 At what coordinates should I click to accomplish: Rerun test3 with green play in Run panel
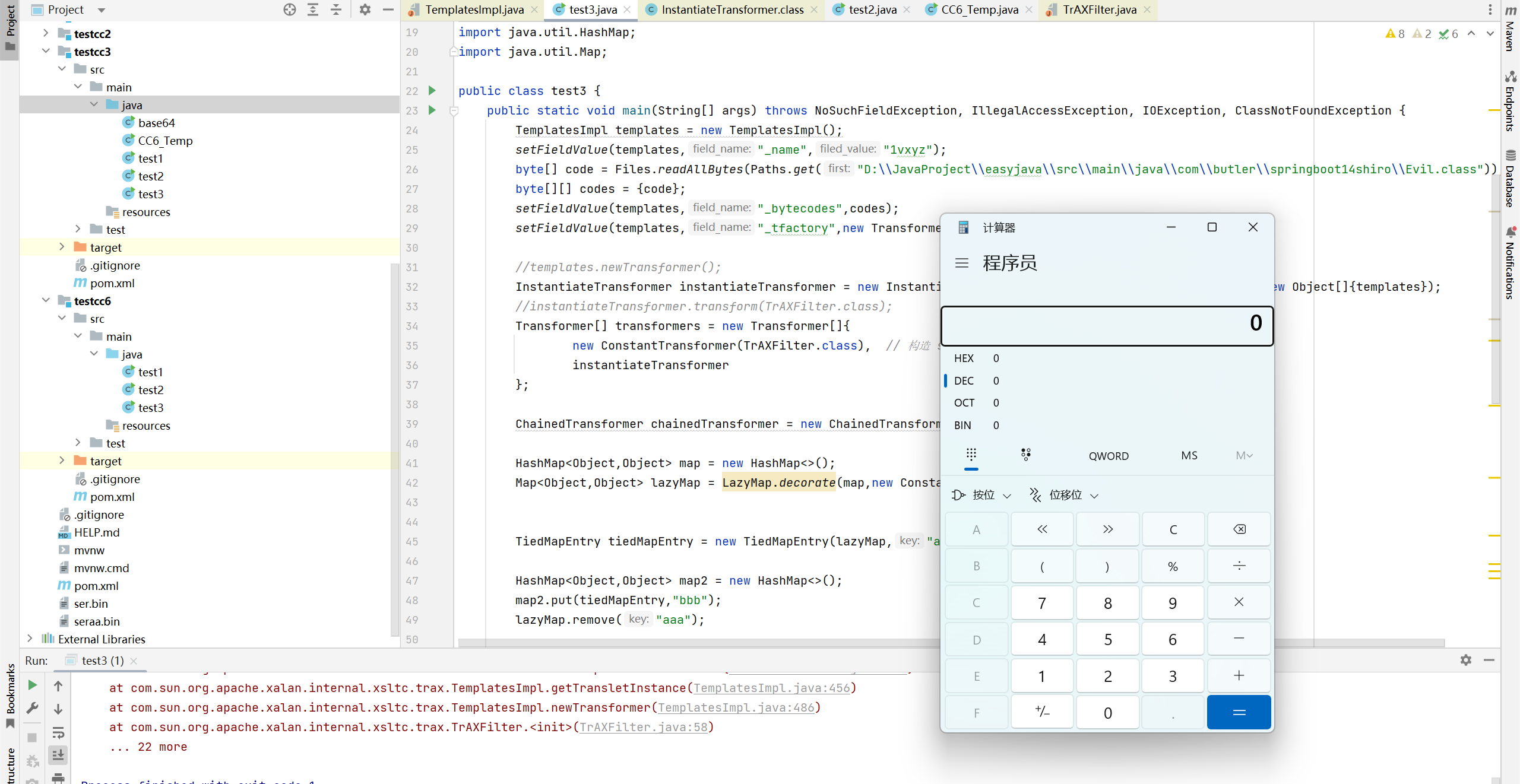(33, 685)
